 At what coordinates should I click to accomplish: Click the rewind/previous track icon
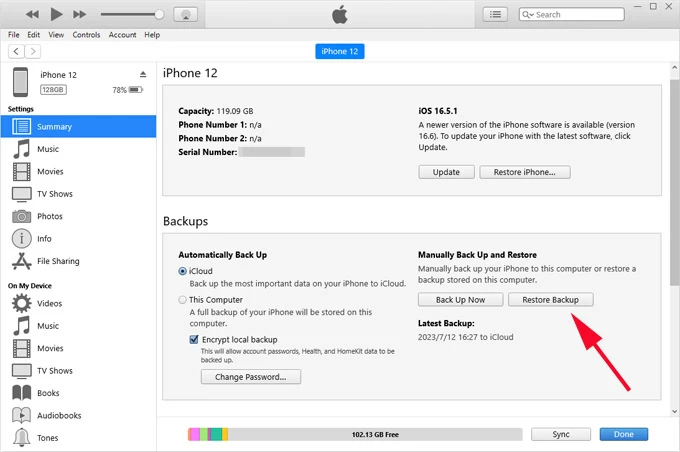tap(32, 14)
